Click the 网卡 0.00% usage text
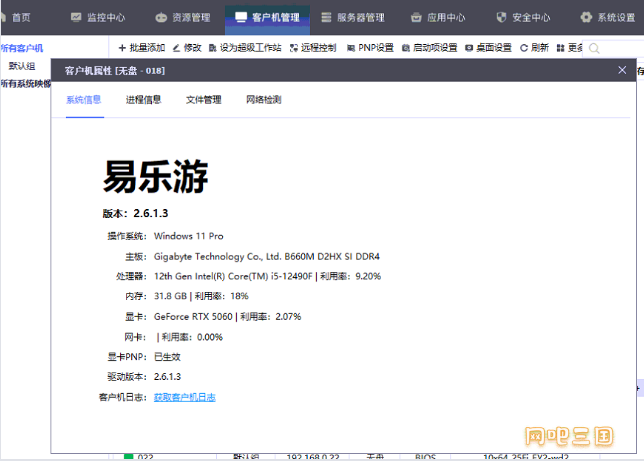The width and height of the screenshot is (644, 461). click(192, 337)
